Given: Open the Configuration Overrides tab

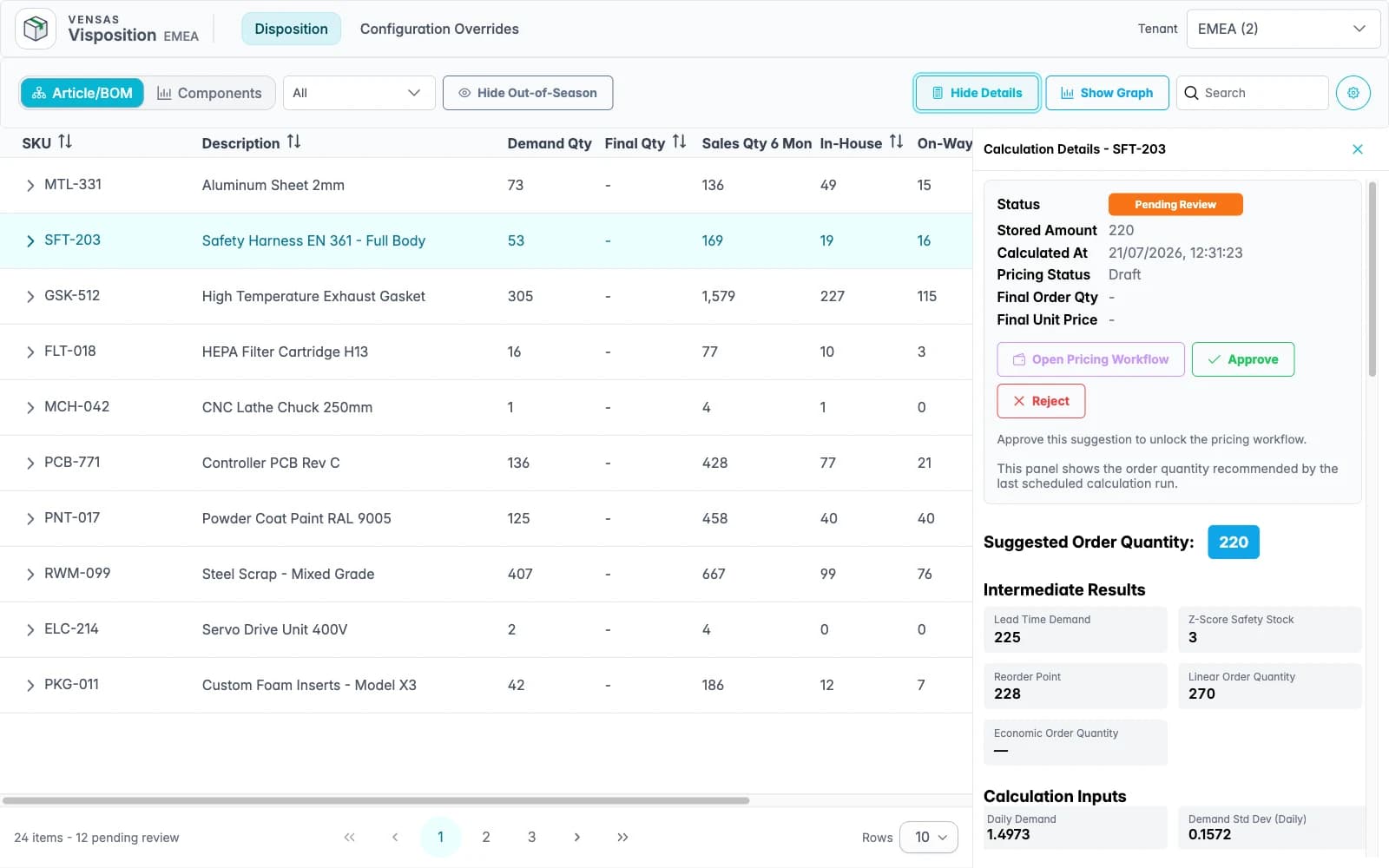Looking at the screenshot, I should point(439,29).
